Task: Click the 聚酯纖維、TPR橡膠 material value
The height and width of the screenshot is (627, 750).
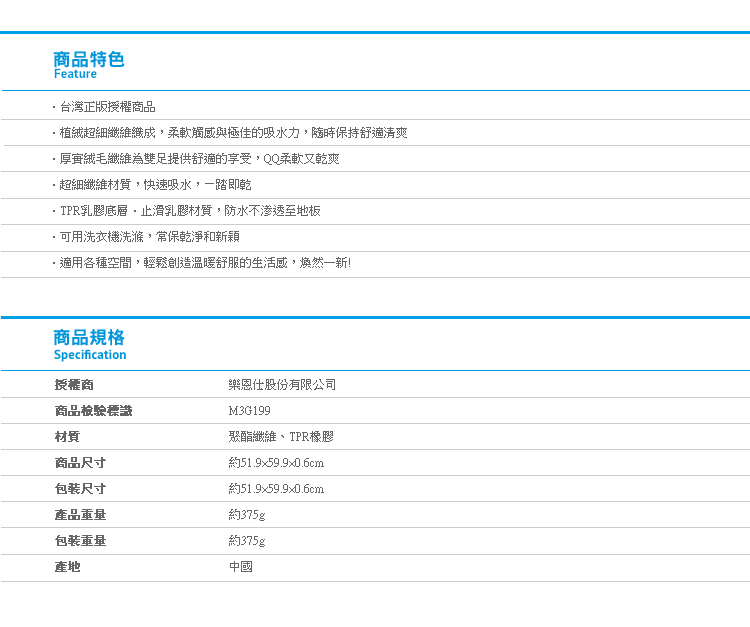Action: [281, 437]
